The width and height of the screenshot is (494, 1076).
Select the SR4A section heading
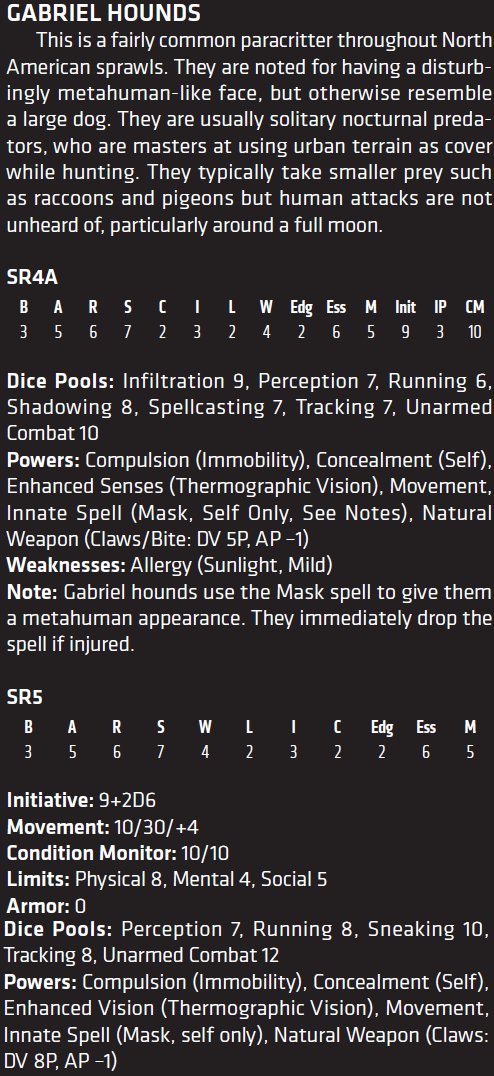tap(32, 277)
